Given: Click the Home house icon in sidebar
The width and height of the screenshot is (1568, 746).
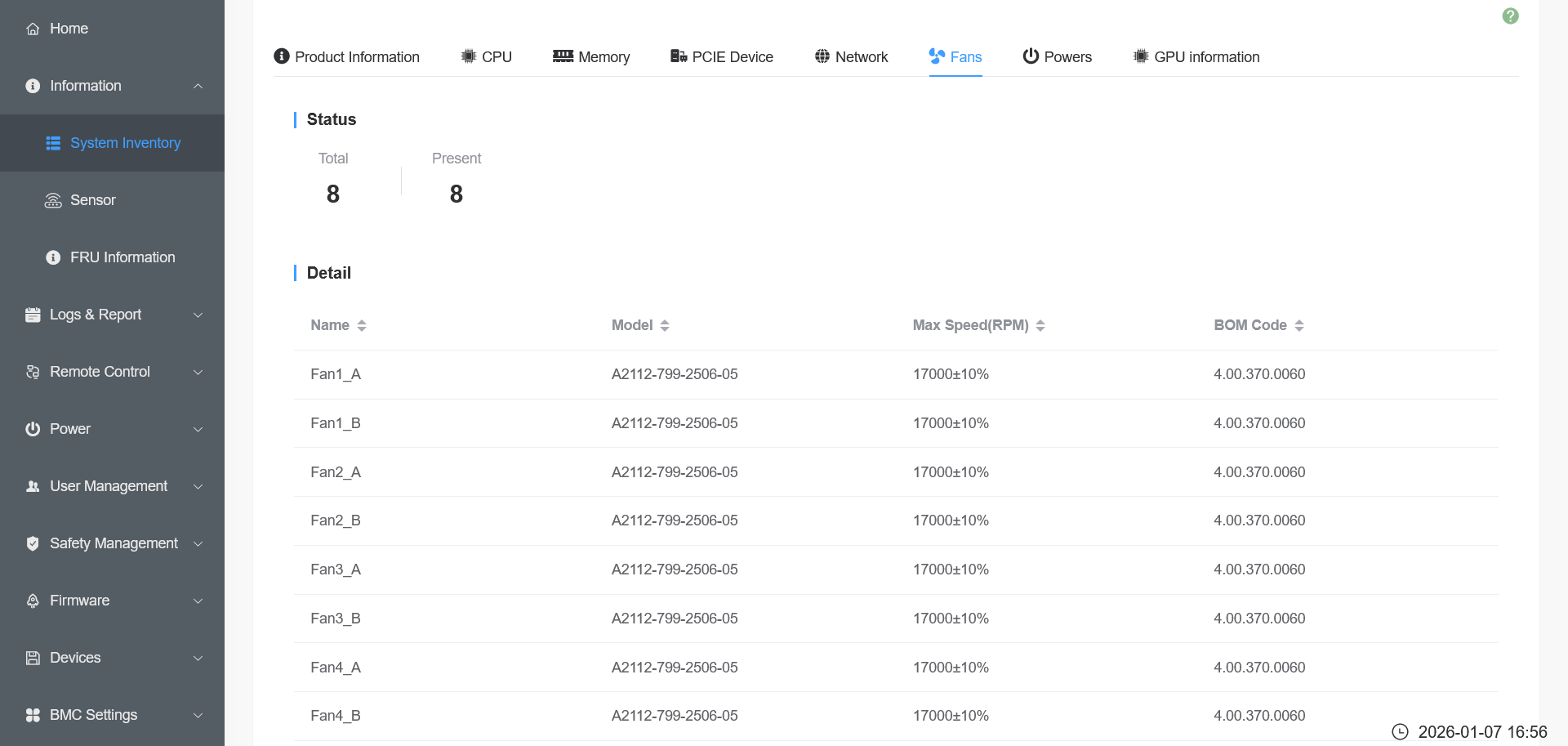Looking at the screenshot, I should [x=33, y=29].
